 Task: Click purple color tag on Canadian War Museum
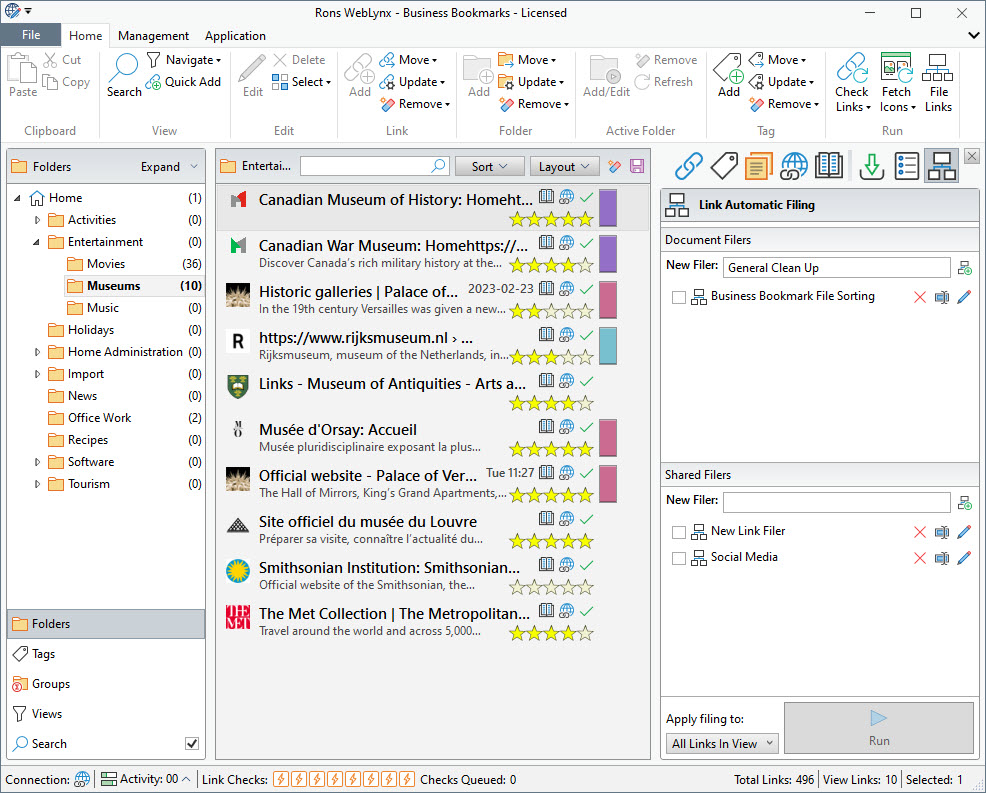[x=607, y=253]
